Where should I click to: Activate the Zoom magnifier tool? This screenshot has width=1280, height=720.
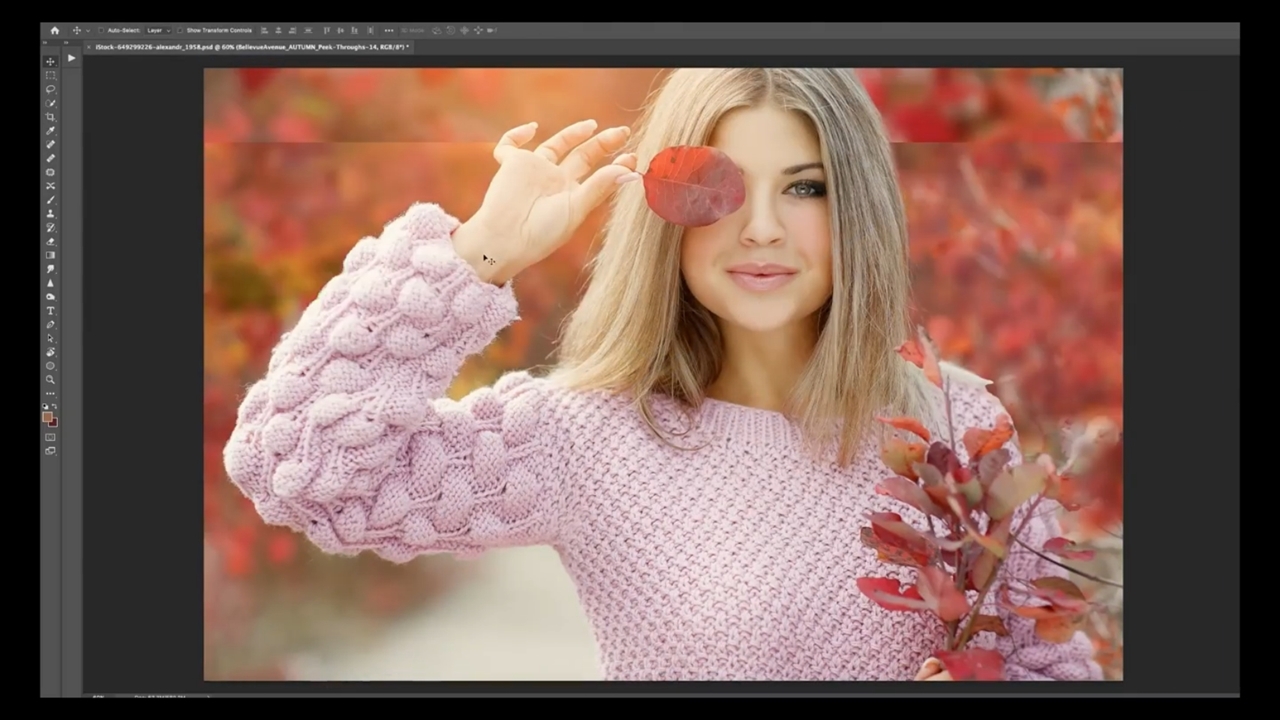pyautogui.click(x=50, y=380)
